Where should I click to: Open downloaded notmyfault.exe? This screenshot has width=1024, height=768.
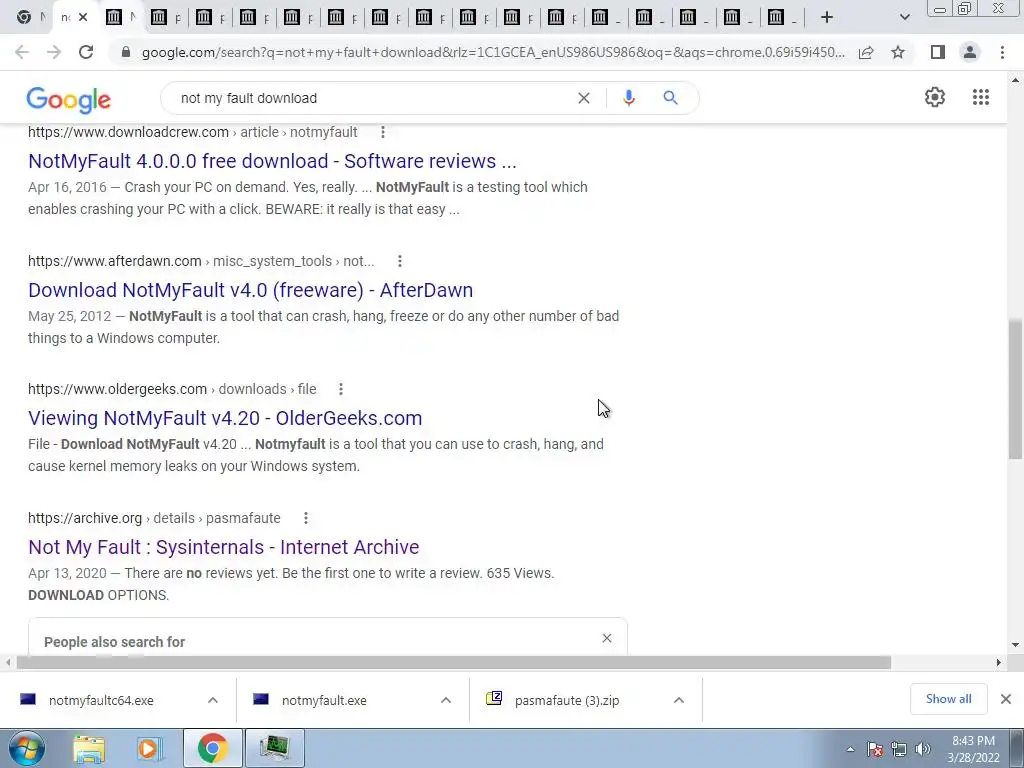[324, 701]
